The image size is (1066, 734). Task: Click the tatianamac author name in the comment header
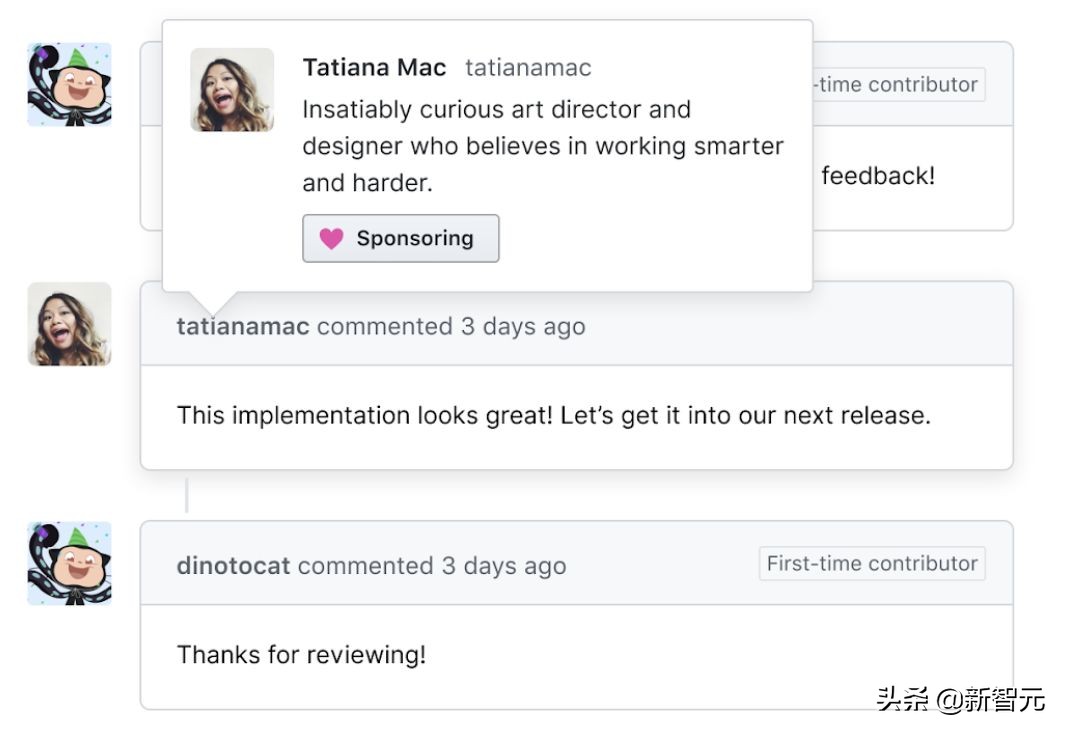click(x=243, y=327)
